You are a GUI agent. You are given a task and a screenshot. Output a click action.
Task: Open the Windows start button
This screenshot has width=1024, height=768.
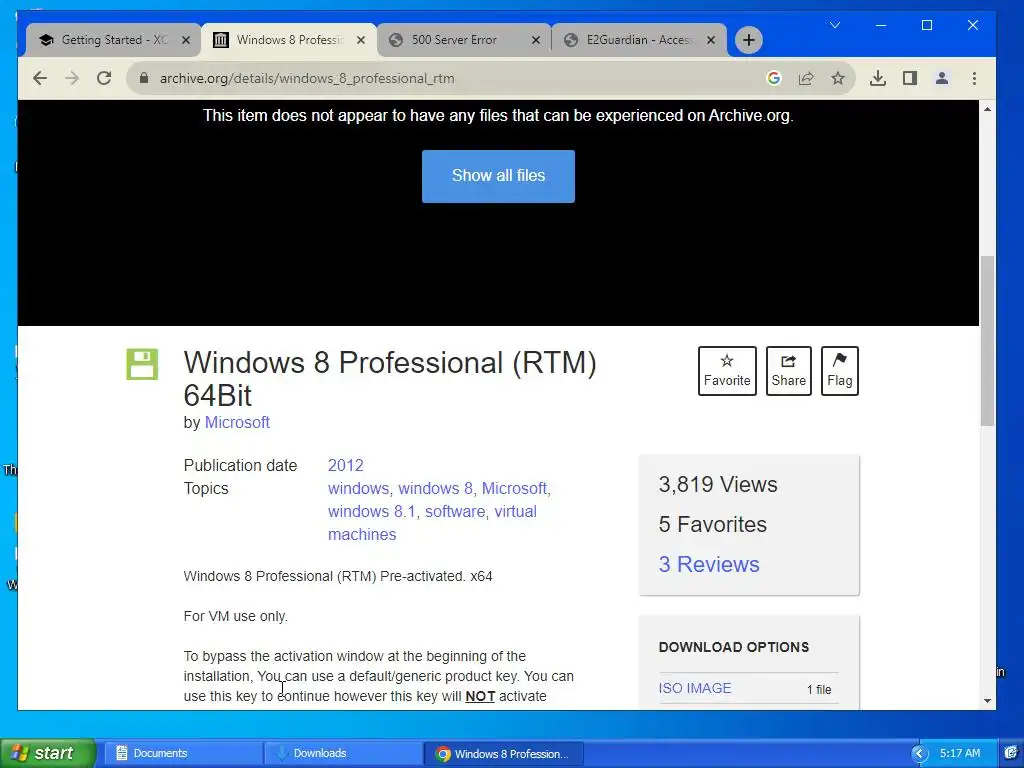point(48,753)
